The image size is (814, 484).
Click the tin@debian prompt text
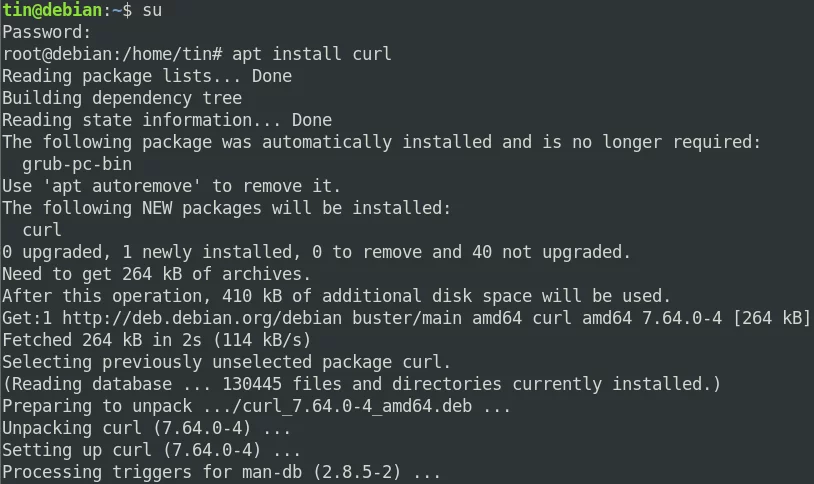click(x=52, y=10)
